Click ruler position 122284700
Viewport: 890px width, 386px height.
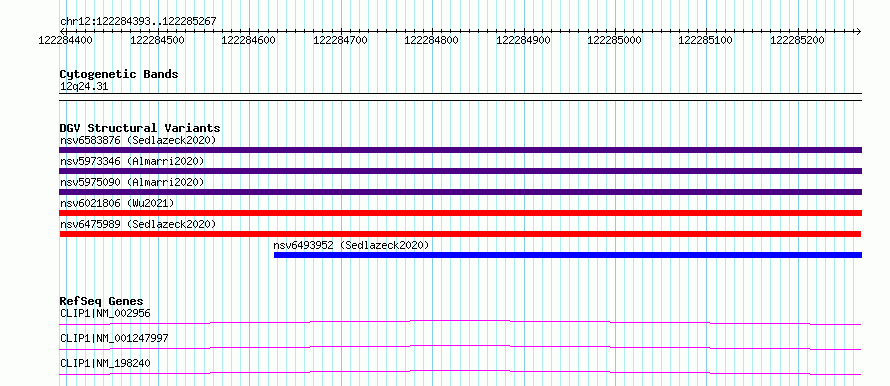341,40
